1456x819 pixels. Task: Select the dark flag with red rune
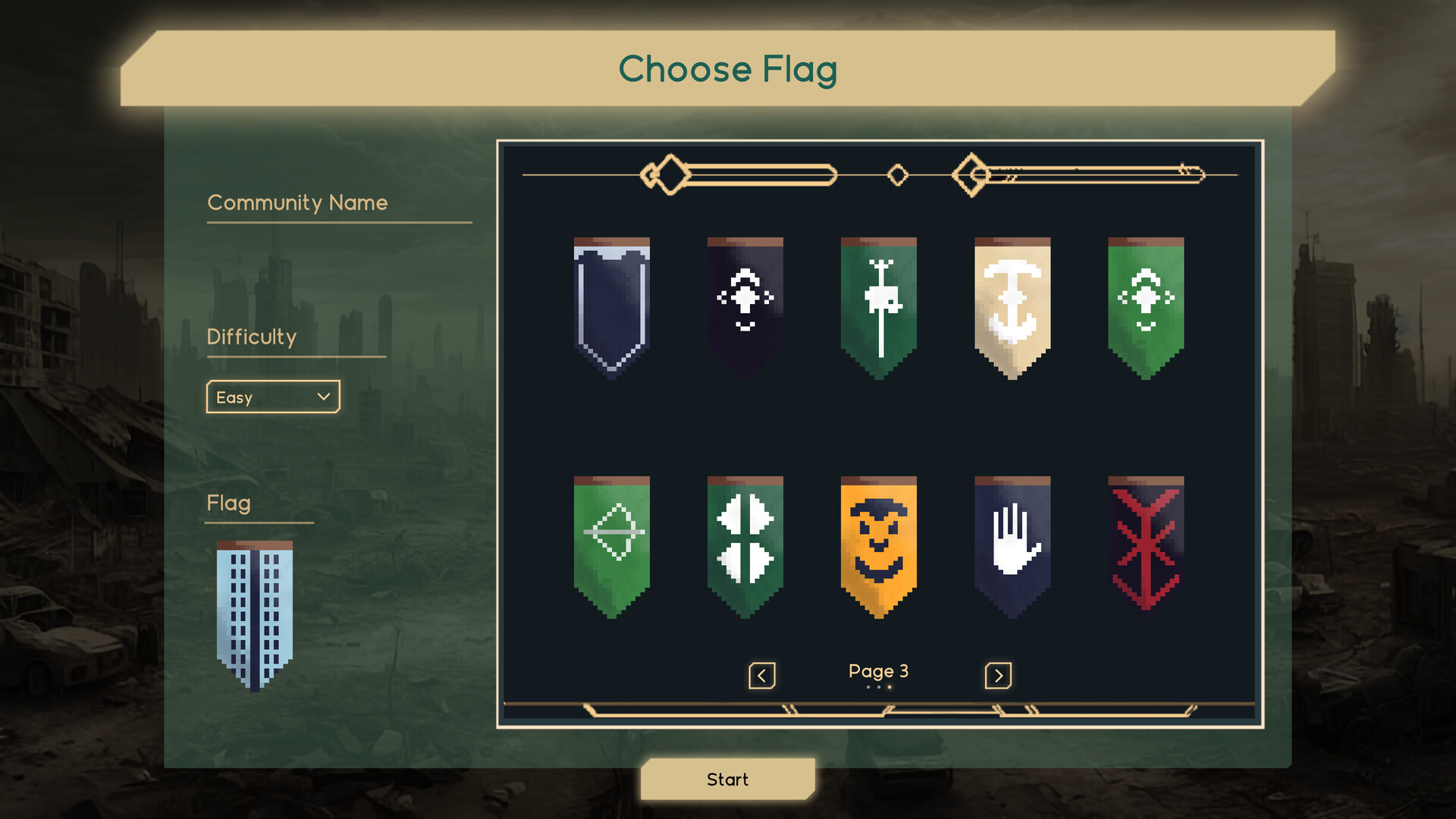[1146, 546]
